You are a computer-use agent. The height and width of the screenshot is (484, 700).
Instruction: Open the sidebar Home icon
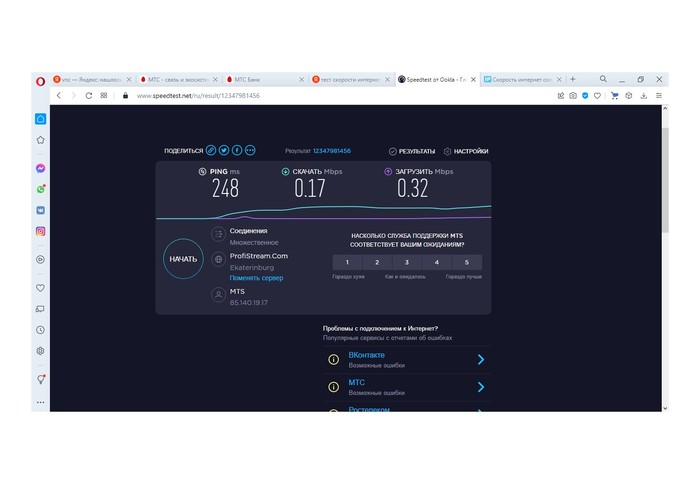(41, 119)
